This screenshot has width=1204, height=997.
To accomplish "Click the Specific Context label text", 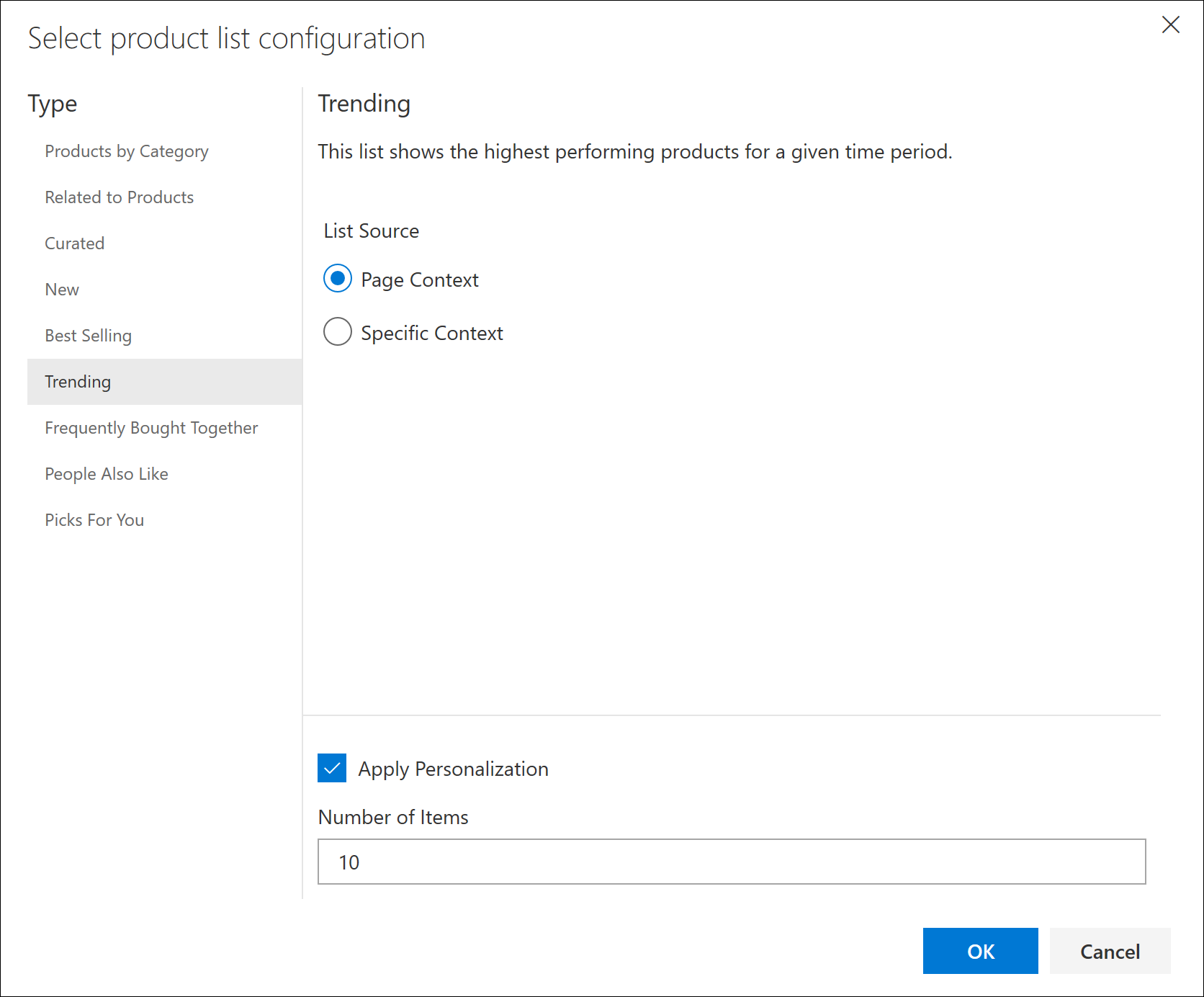I will [x=432, y=333].
